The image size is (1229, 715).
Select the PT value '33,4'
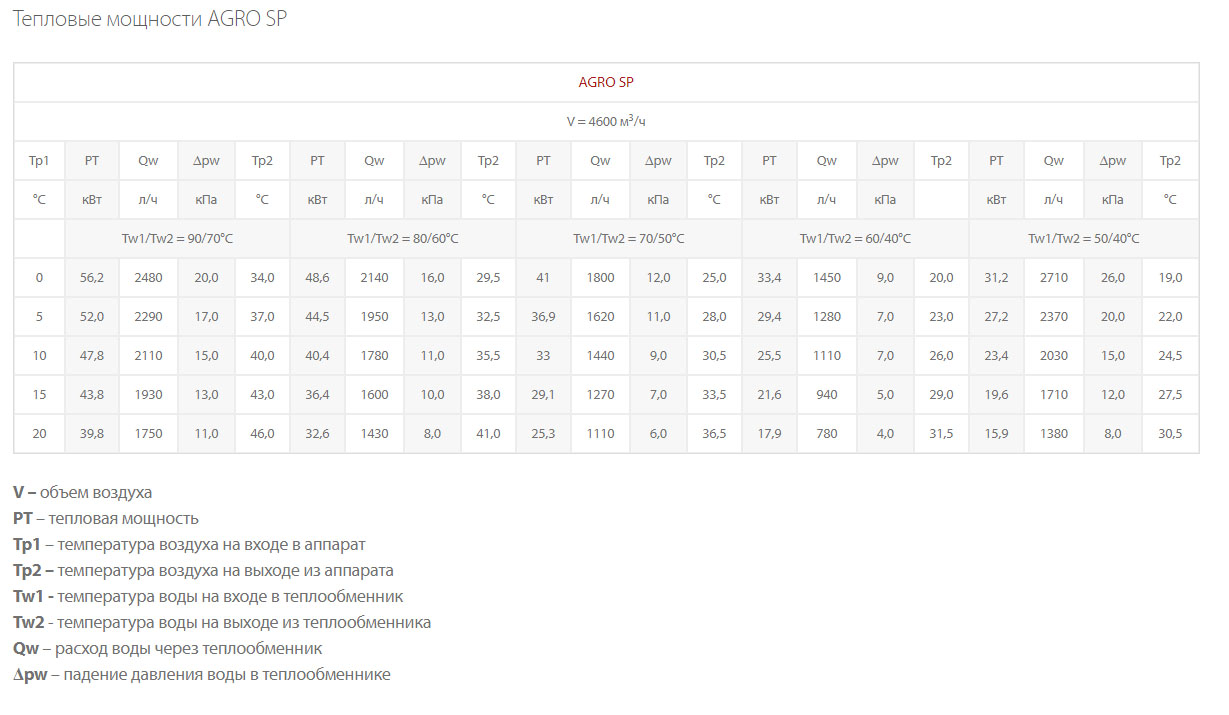point(769,277)
